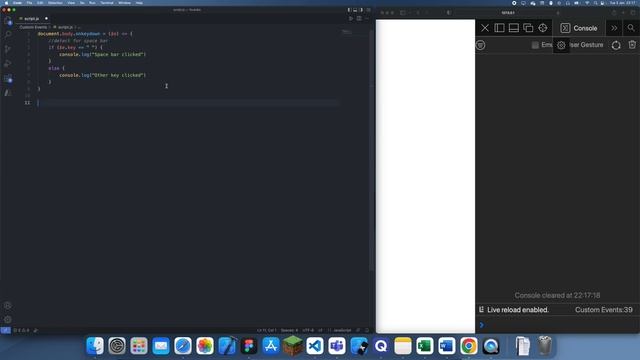Viewport: 640px width, 360px height.
Task: Click the Run Code play icon in editor title
Action: (351, 18)
